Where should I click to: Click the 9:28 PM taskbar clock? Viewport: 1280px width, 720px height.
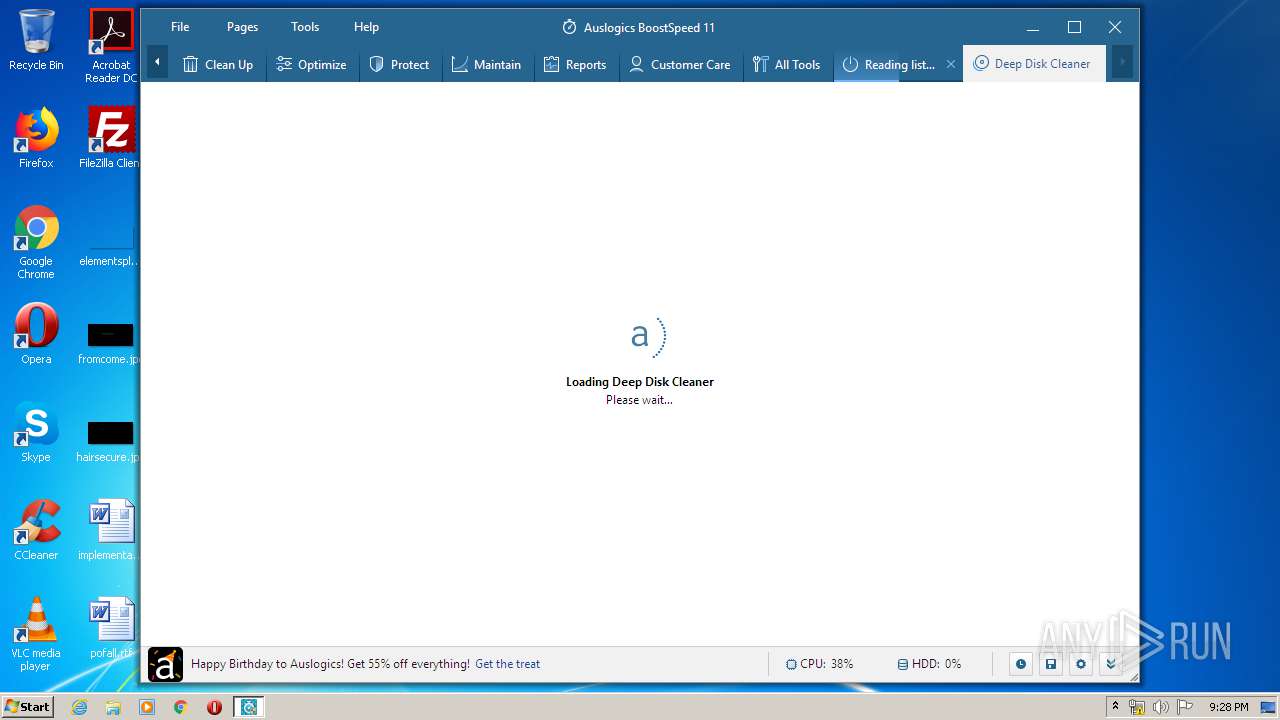pyautogui.click(x=1228, y=707)
